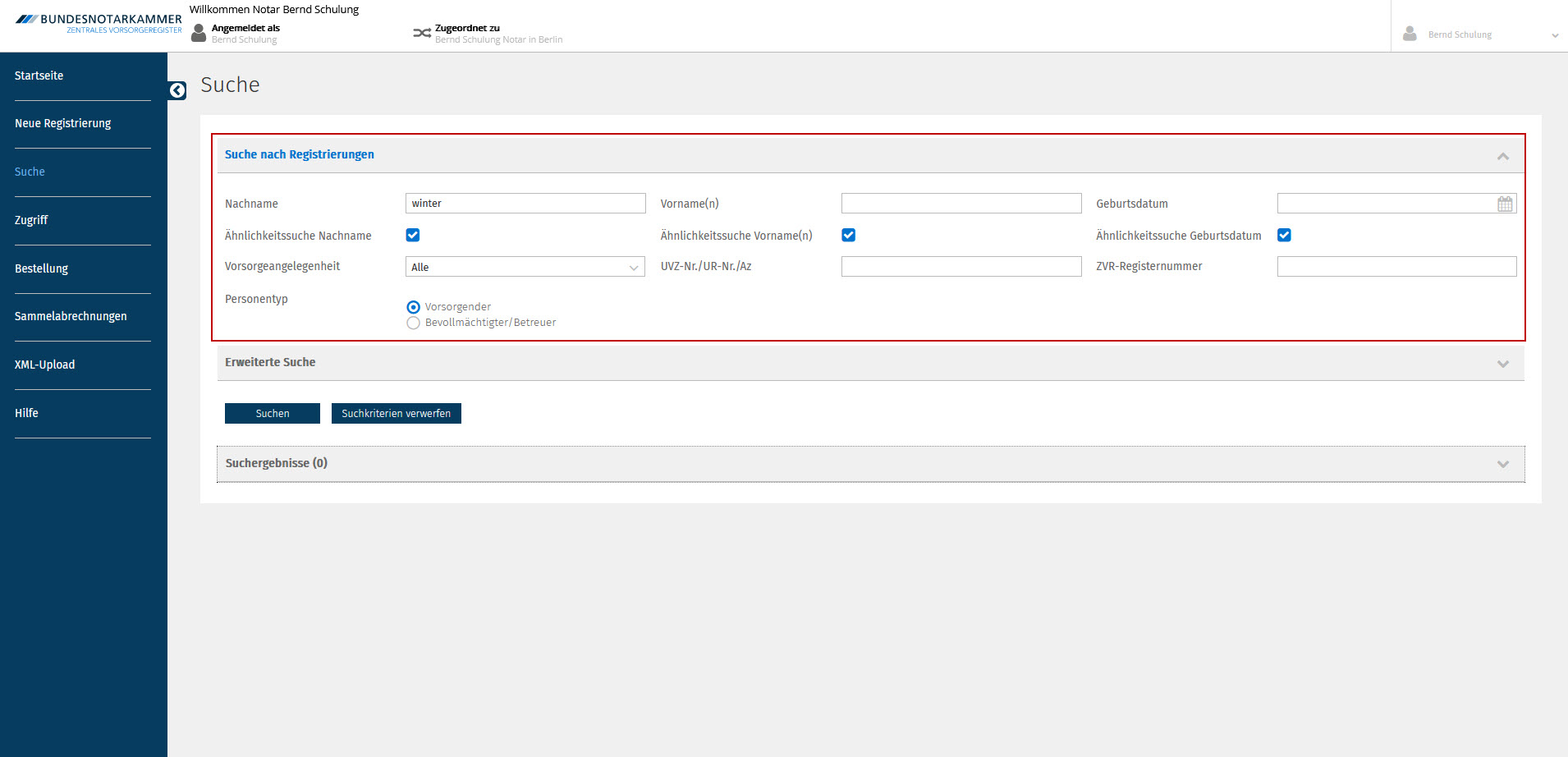Select the Vorsorgender radio button

coord(414,307)
